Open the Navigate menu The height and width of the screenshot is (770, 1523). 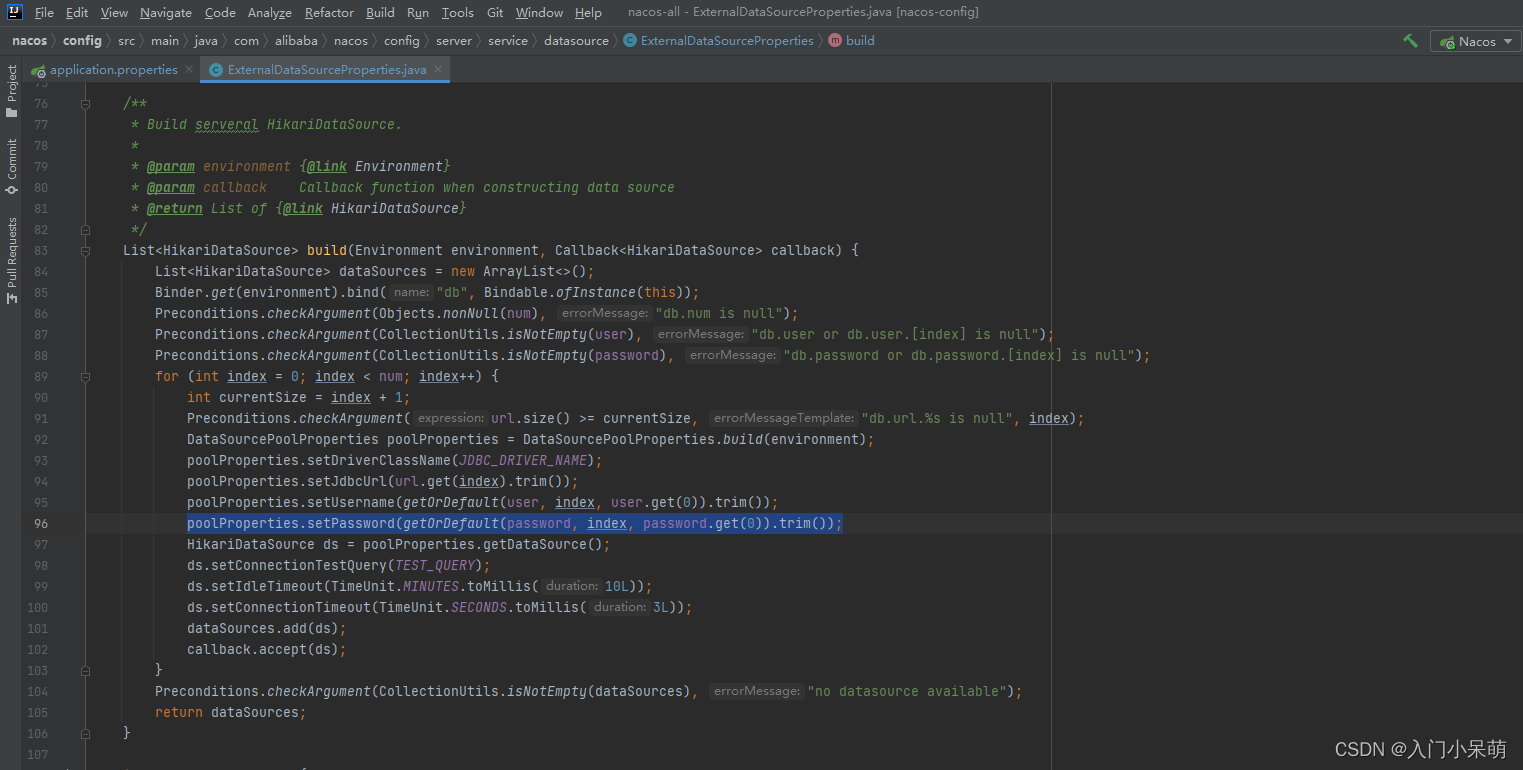pos(166,12)
